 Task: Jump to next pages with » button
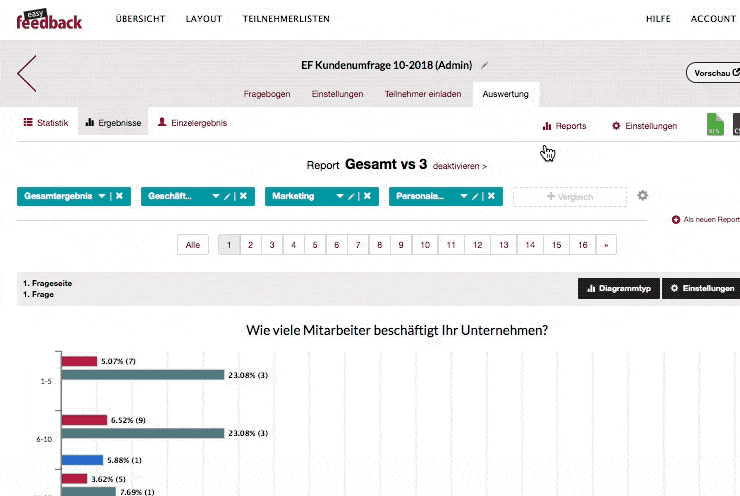click(x=606, y=245)
